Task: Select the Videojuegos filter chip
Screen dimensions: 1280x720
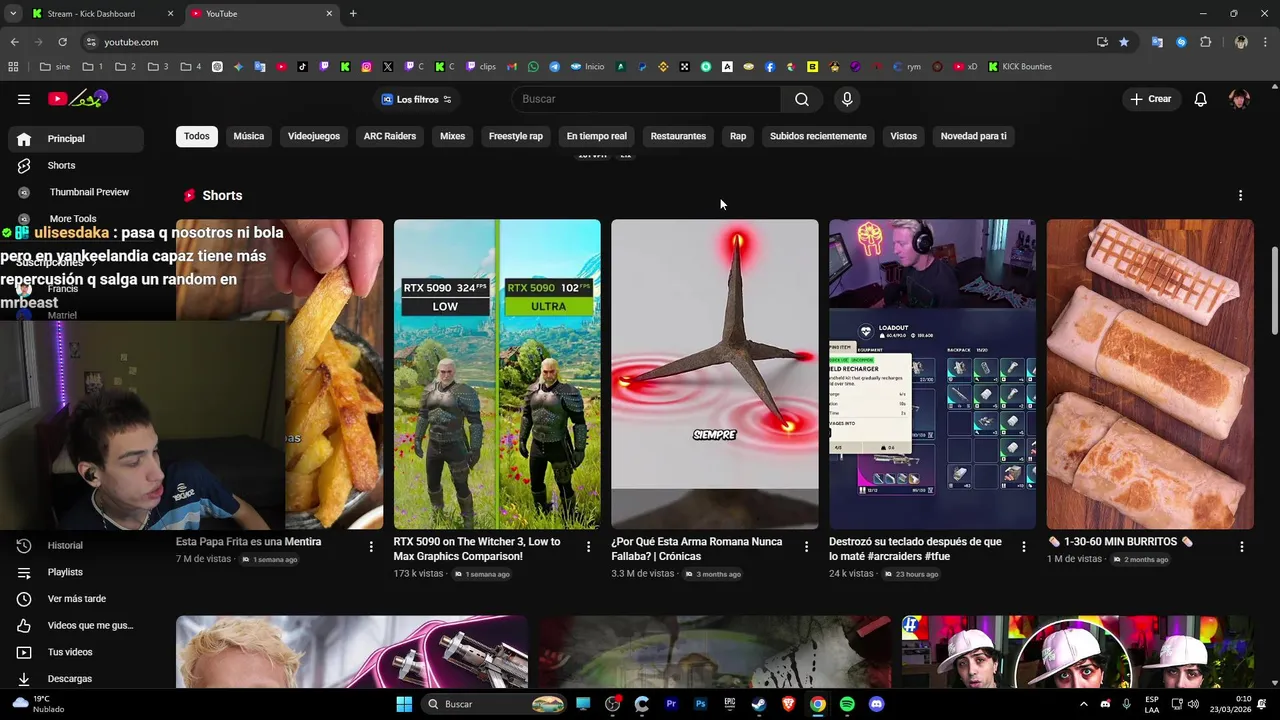Action: tap(314, 136)
